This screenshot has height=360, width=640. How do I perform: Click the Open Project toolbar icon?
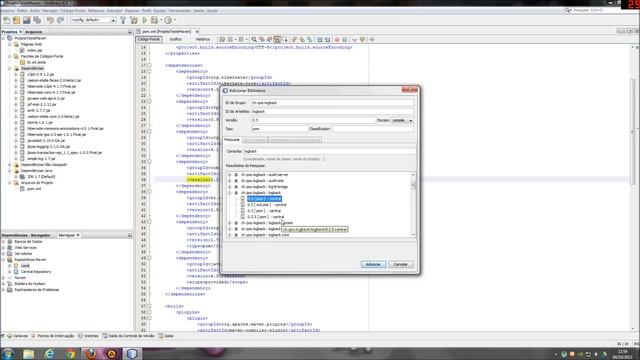pyautogui.click(x=27, y=20)
